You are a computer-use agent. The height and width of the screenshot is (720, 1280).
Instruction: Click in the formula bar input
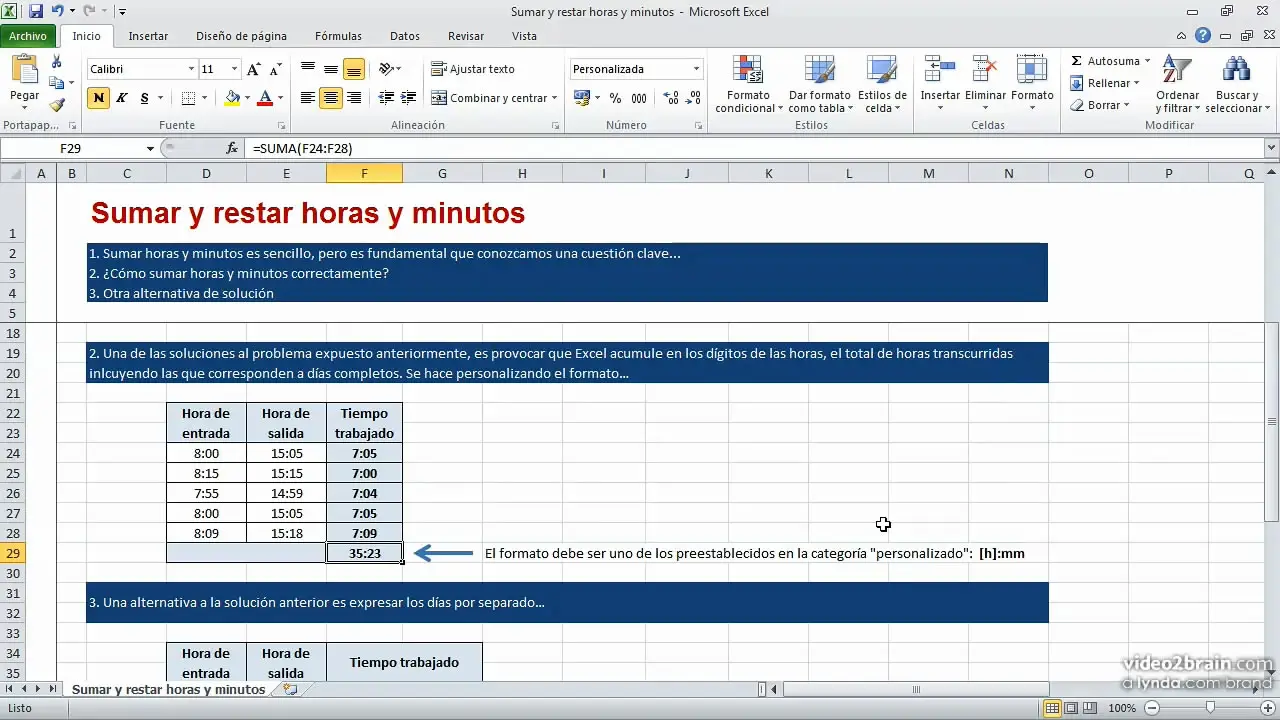tap(755, 148)
